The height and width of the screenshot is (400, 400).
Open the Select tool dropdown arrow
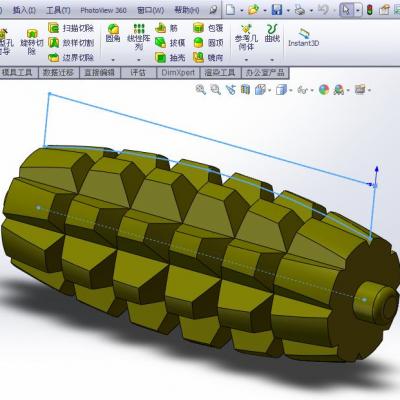pyautogui.click(x=358, y=10)
